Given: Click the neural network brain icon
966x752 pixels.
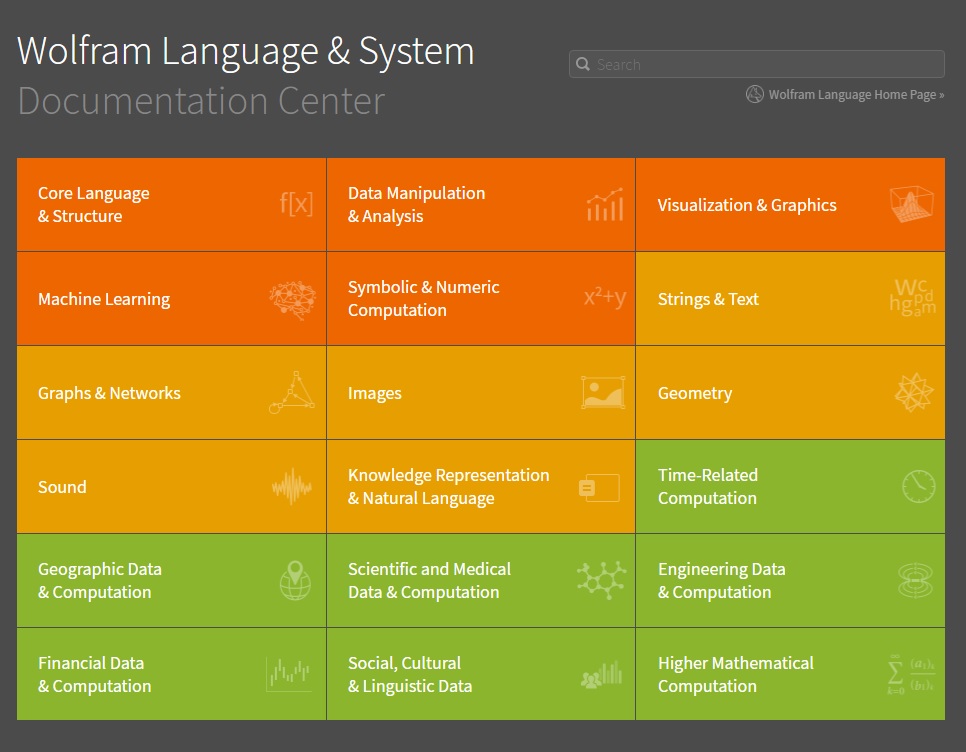Looking at the screenshot, I should [292, 299].
